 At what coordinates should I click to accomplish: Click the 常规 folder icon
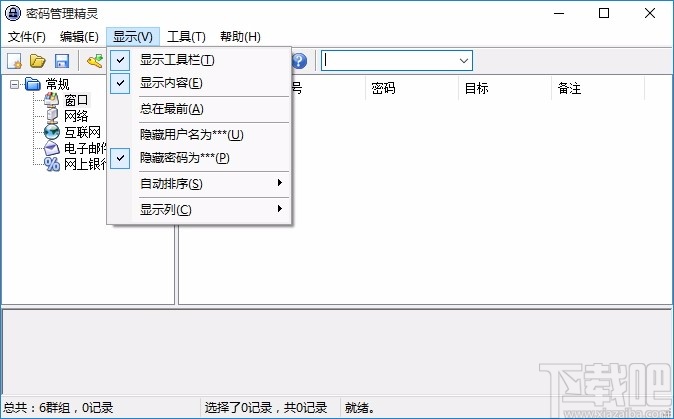coord(33,84)
